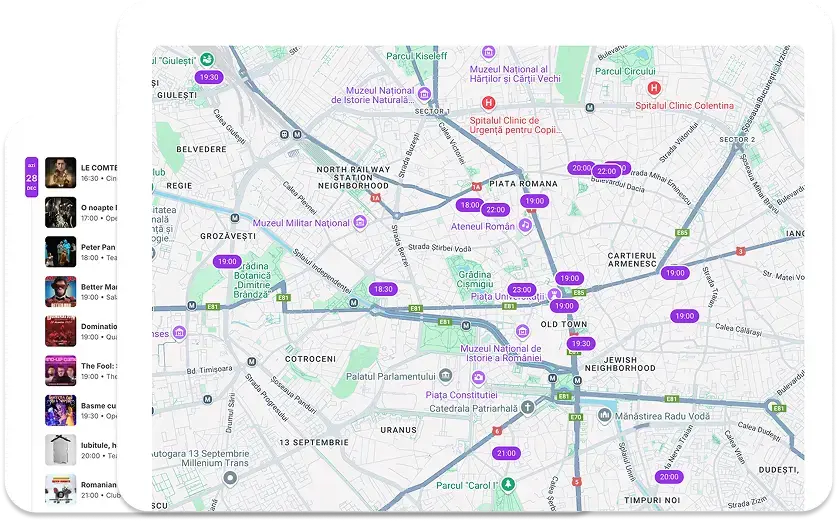Click the Peter Pan event title
This screenshot has height=521, width=837.
coord(98,247)
